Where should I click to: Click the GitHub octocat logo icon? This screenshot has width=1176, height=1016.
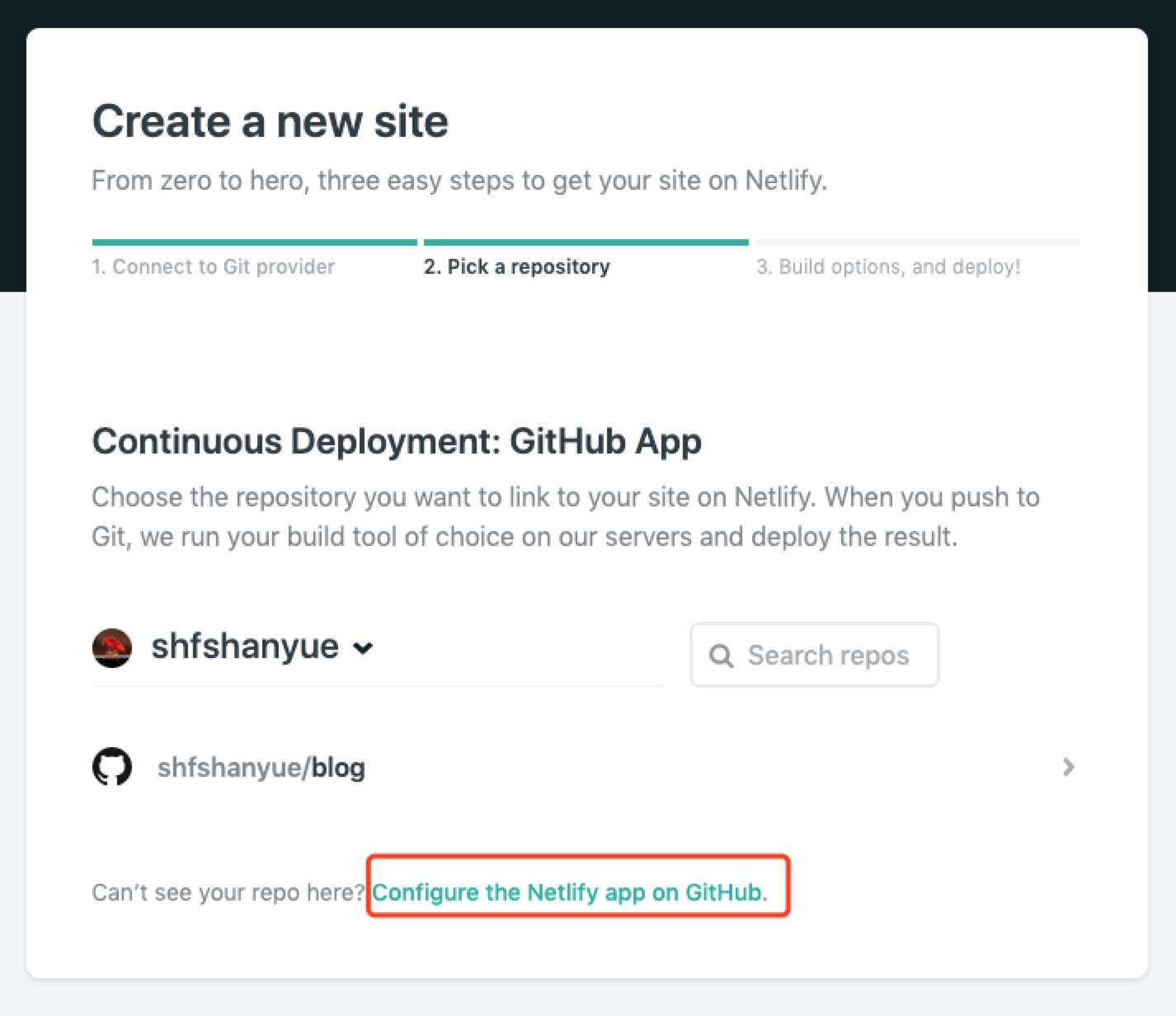pyautogui.click(x=112, y=767)
